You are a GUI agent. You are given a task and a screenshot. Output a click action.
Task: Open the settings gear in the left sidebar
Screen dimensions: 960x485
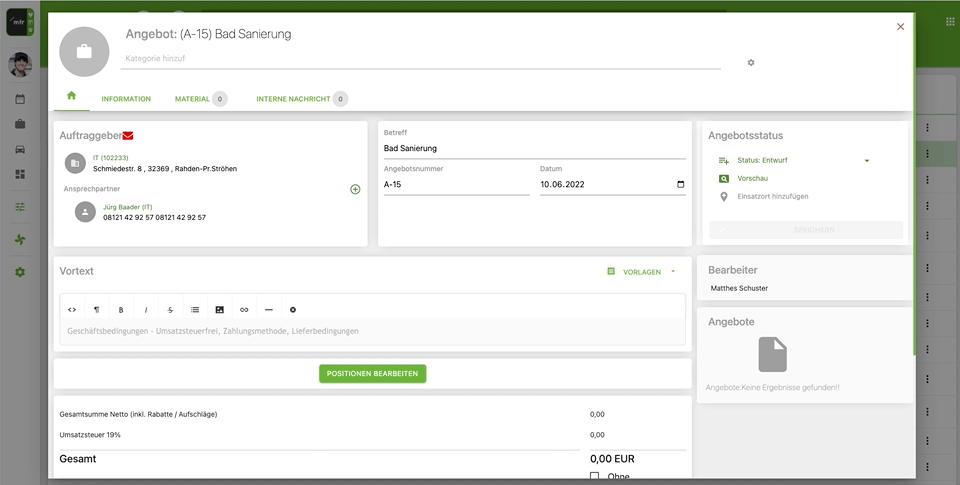(20, 272)
